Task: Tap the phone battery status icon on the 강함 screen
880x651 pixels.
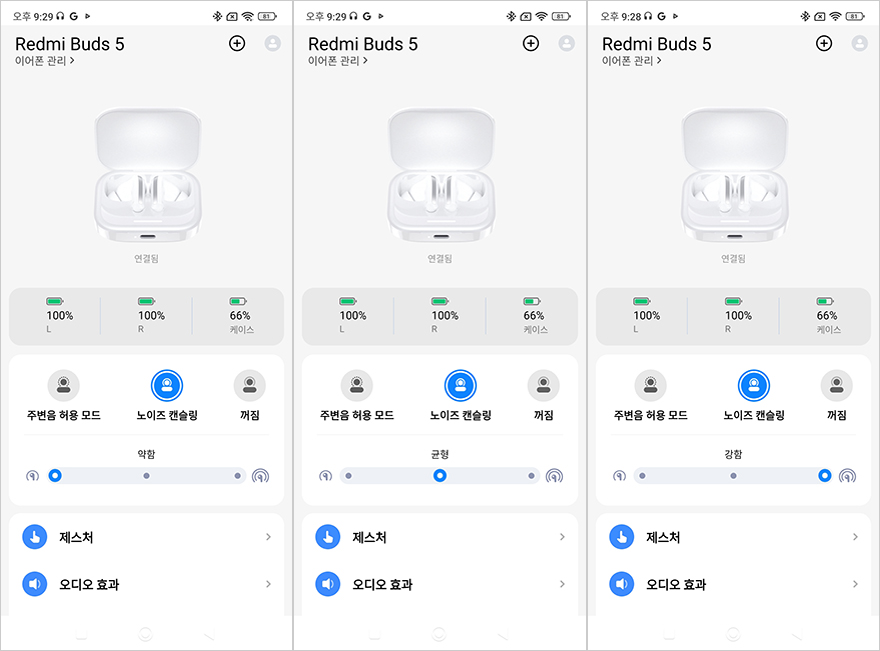Action: 855,16
